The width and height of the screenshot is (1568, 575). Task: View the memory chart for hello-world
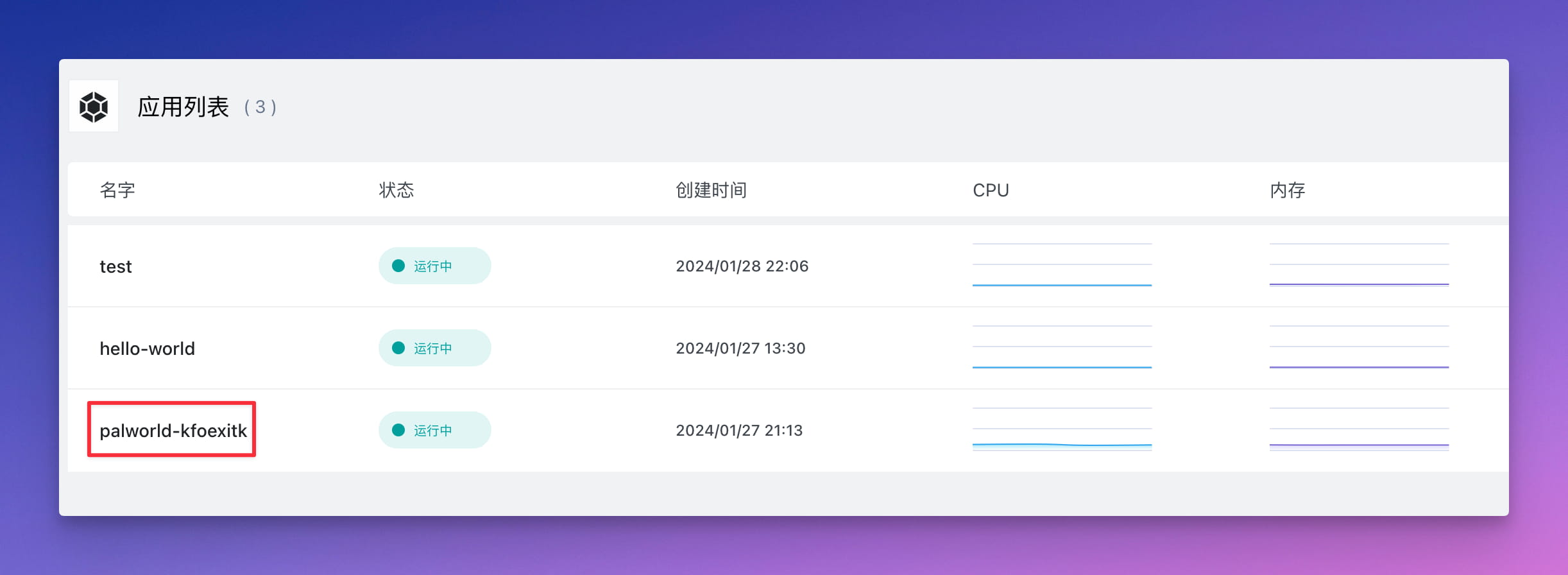click(1359, 347)
